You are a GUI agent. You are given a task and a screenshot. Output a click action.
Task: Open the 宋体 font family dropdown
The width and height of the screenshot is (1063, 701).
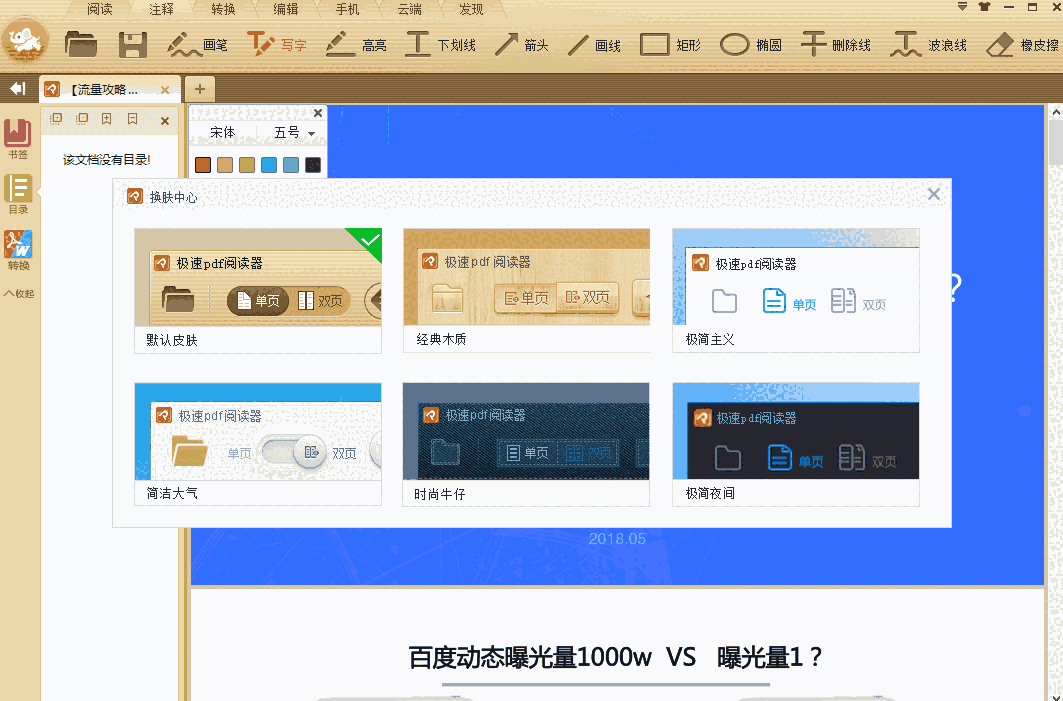226,132
